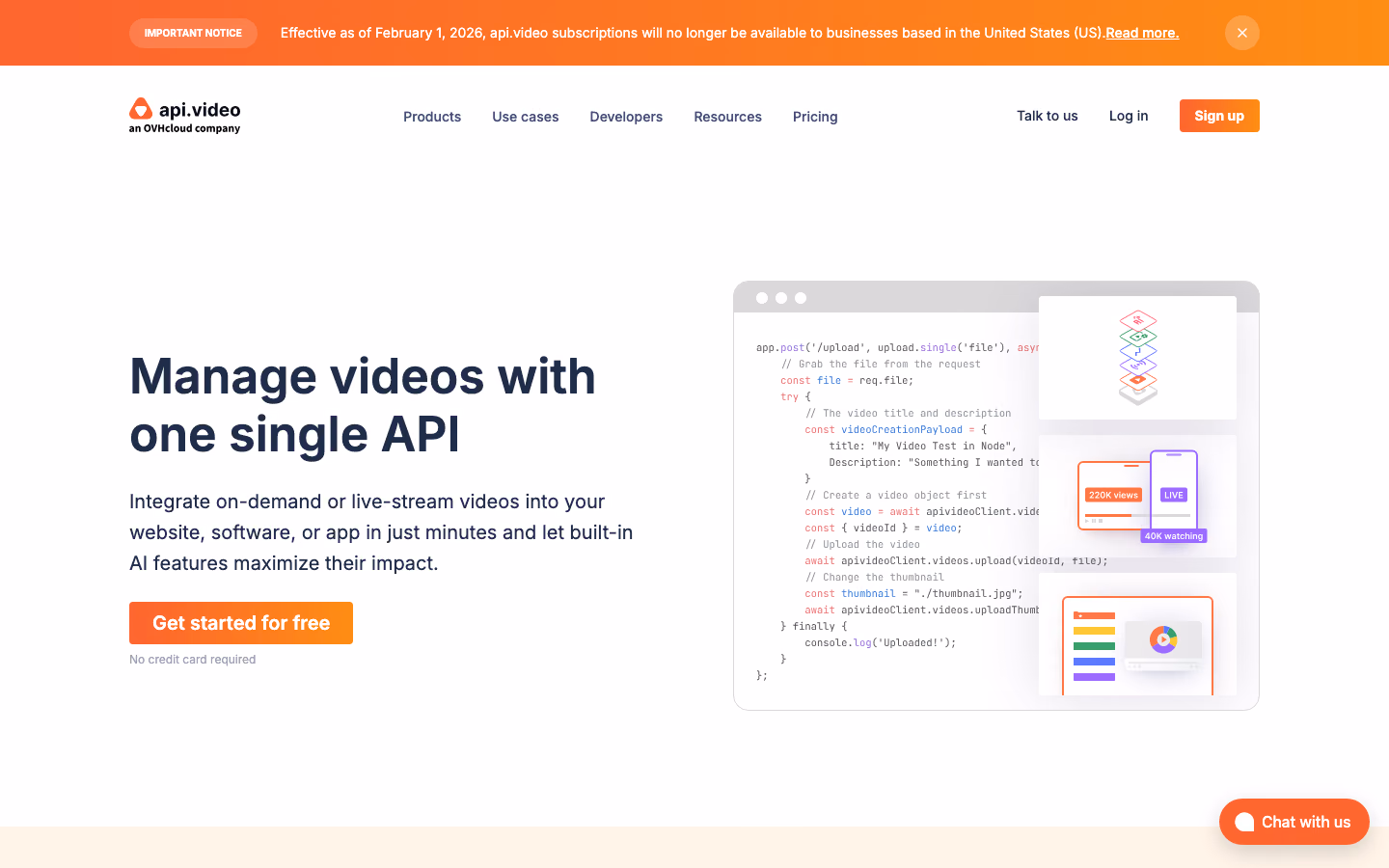Open the Chat with us widget

pyautogui.click(x=1294, y=822)
